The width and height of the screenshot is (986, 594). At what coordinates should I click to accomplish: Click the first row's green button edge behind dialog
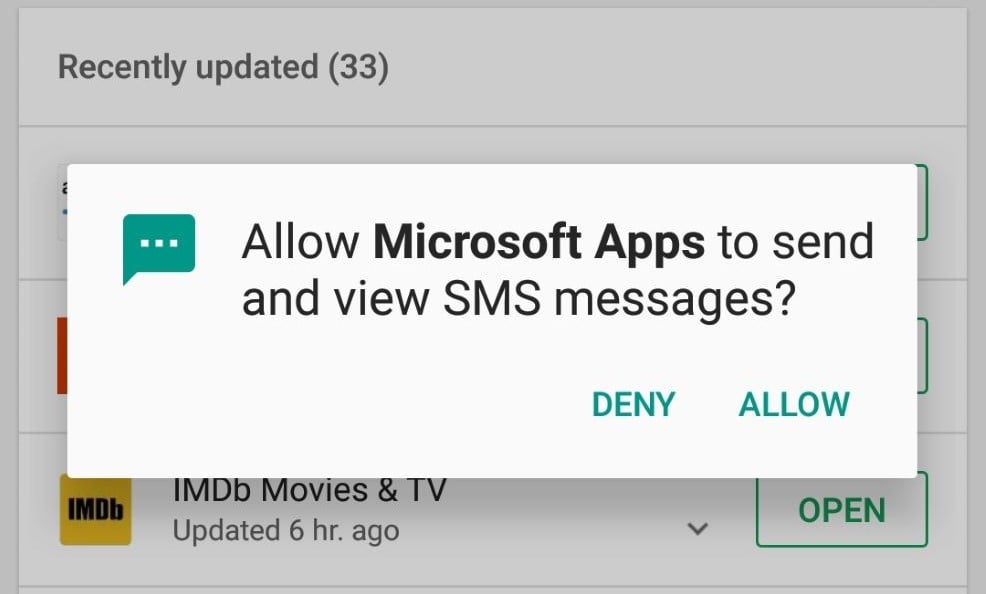(x=922, y=202)
